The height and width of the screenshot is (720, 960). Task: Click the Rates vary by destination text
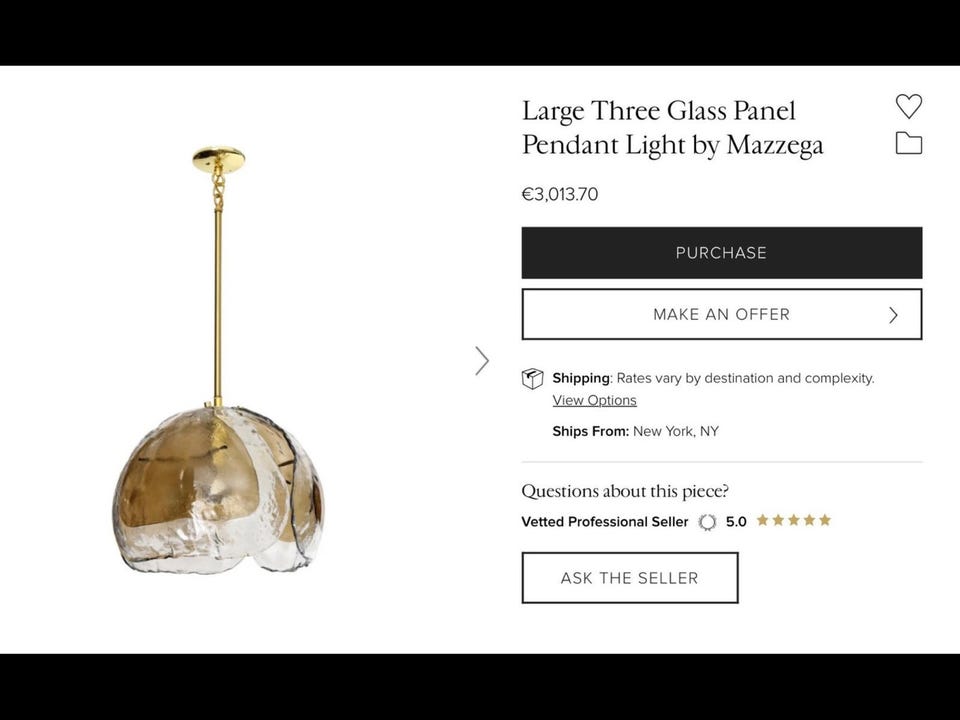(x=745, y=378)
